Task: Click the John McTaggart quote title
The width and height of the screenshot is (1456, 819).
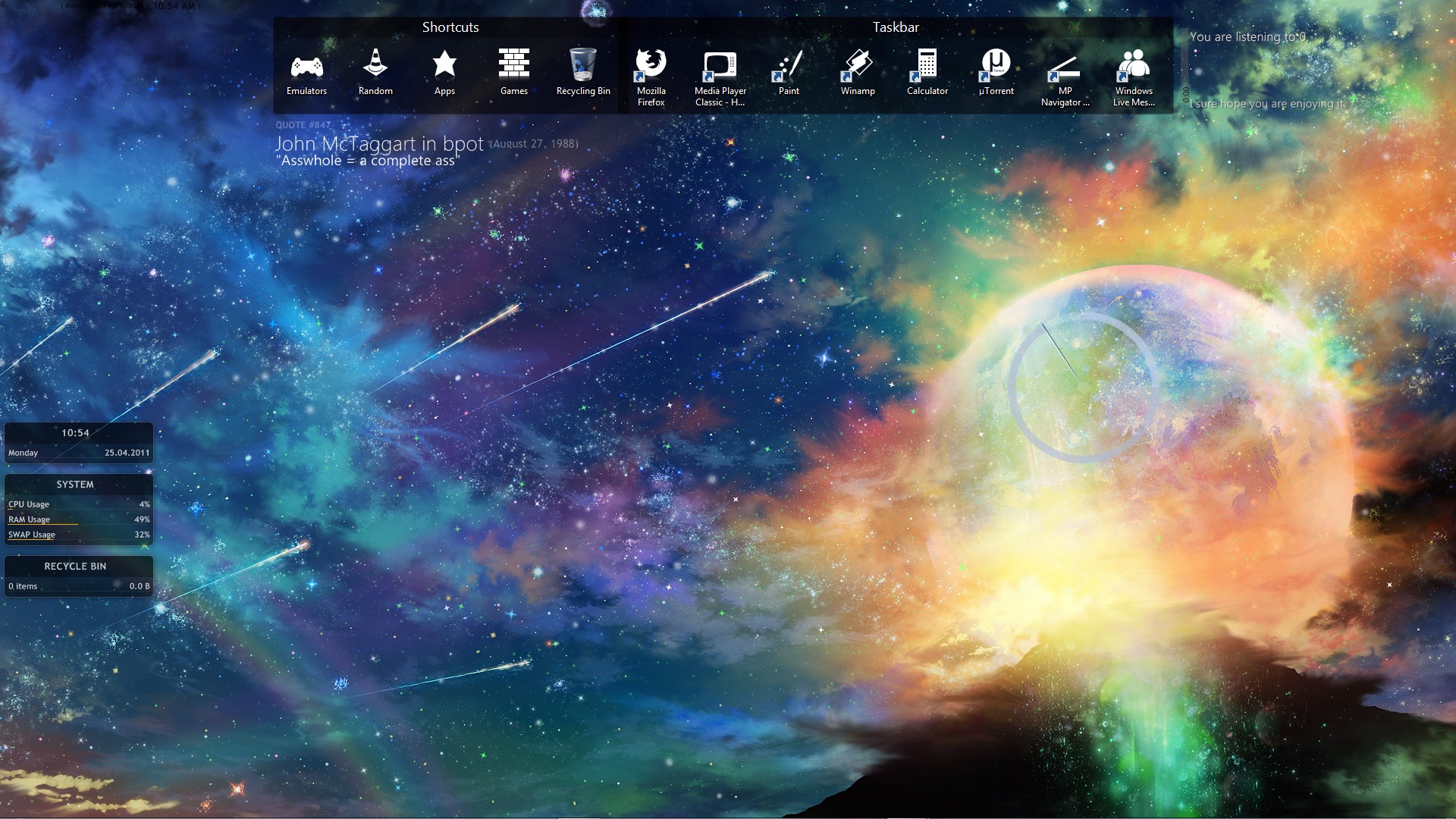Action: (379, 143)
